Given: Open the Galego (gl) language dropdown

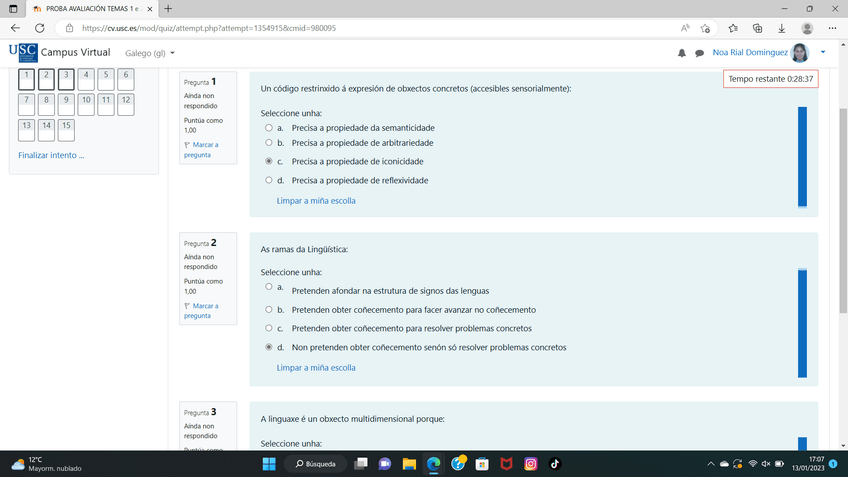Looking at the screenshot, I should pyautogui.click(x=150, y=53).
